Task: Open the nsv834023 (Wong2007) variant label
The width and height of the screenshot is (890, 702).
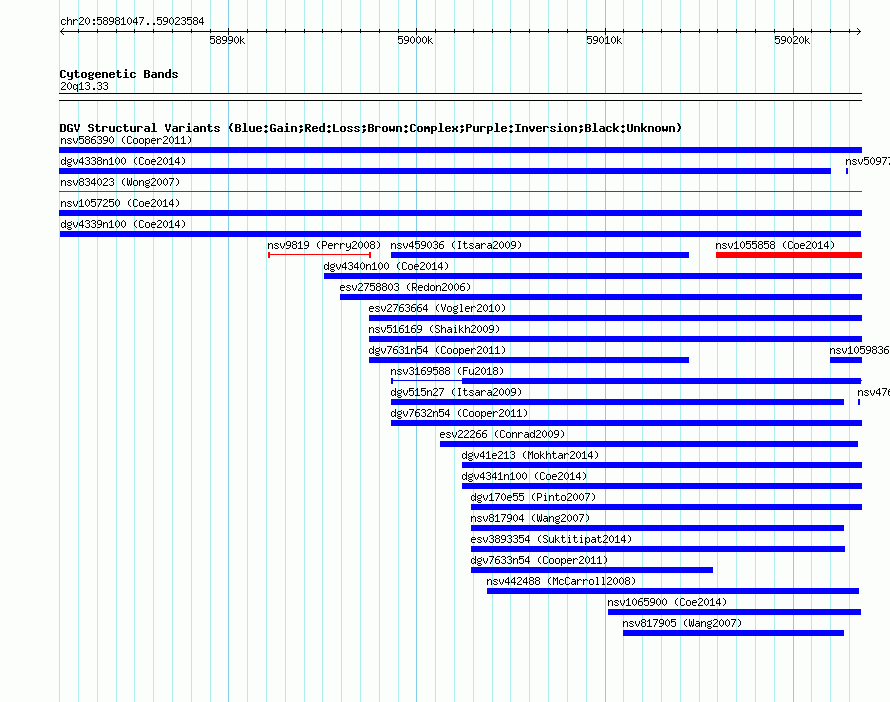Action: point(120,182)
